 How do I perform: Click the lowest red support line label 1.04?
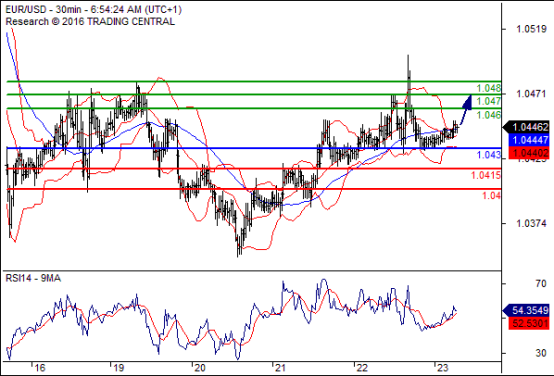pyautogui.click(x=492, y=195)
